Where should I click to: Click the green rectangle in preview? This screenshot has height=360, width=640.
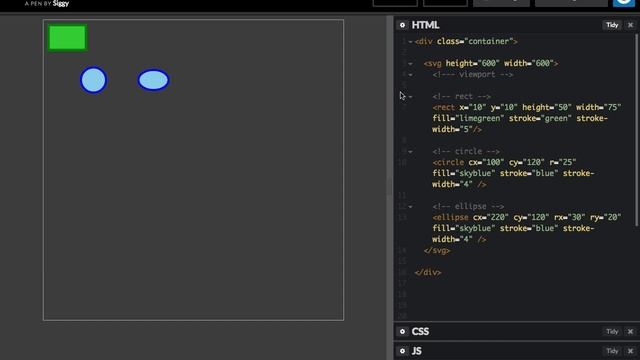[x=67, y=38]
